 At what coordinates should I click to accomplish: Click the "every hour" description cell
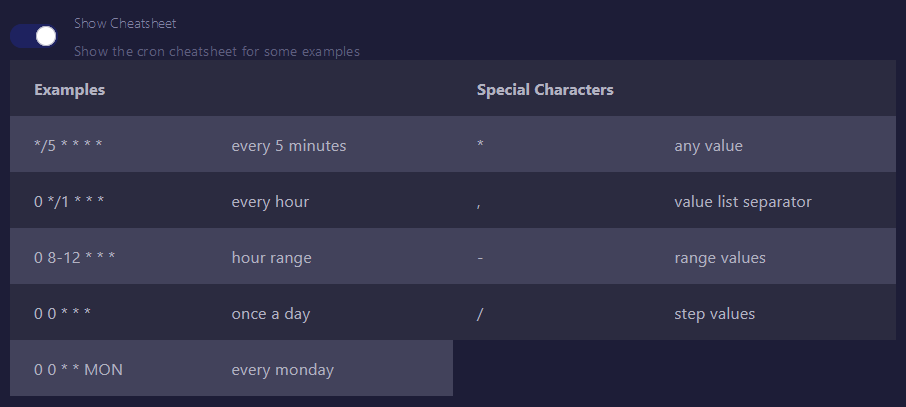[270, 202]
